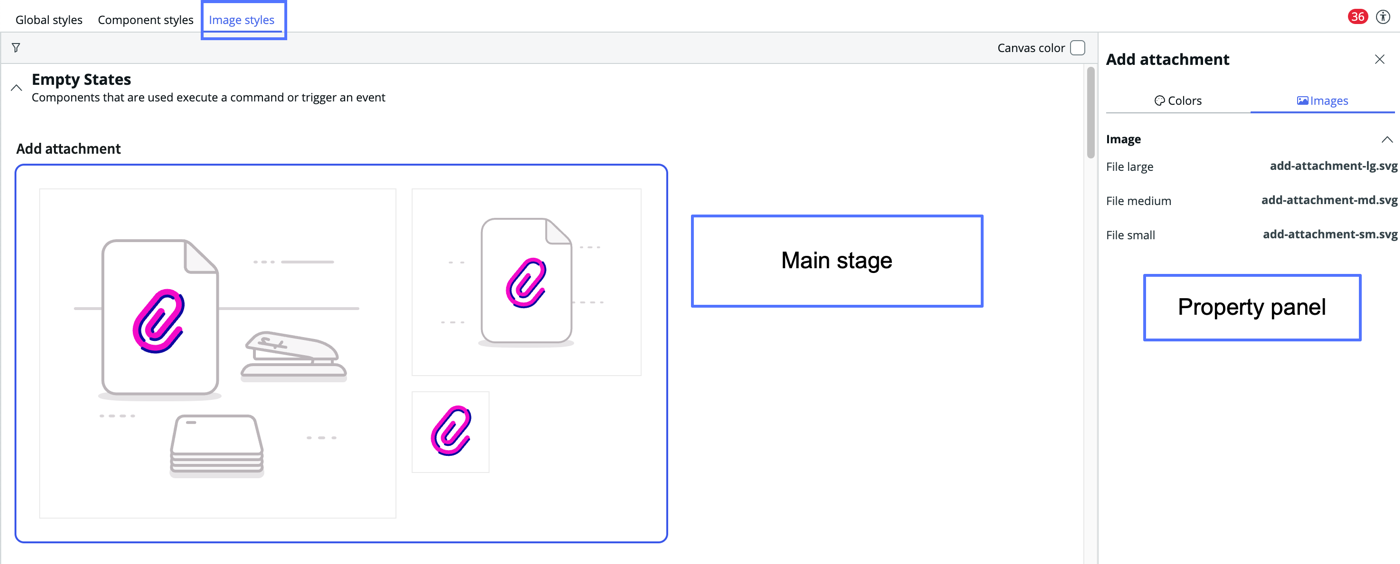Click the add-attachment-sm.svg file name
This screenshot has width=1400, height=564.
pyautogui.click(x=1330, y=234)
